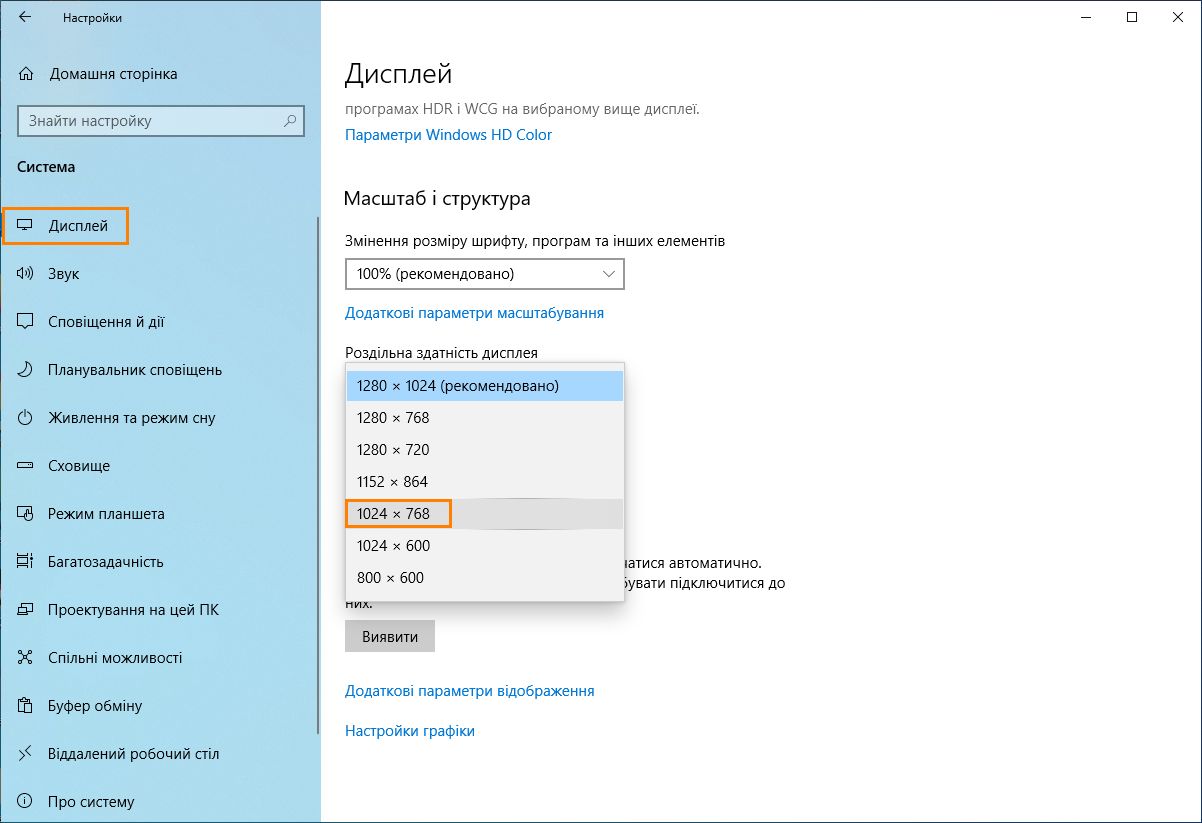Click the shared experiences icon for Спільні можливості
The width and height of the screenshot is (1202, 823).
pyautogui.click(x=26, y=658)
